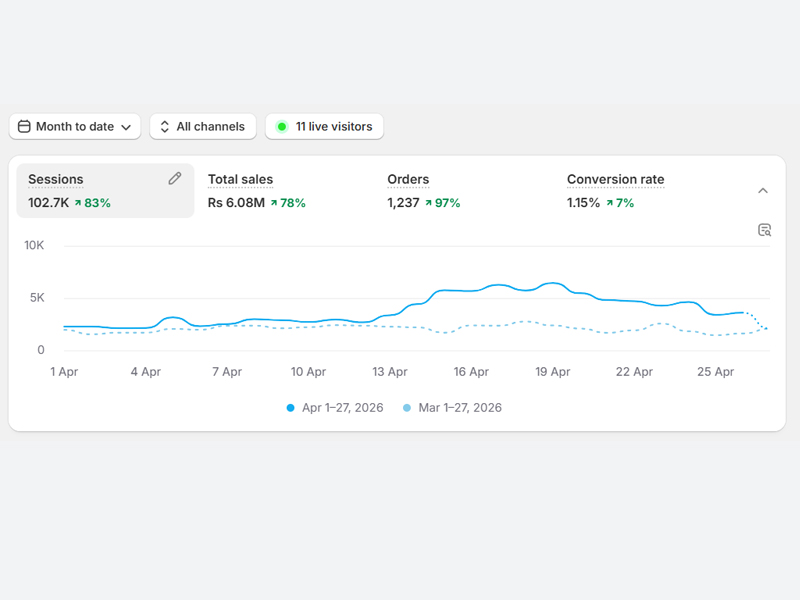
Task: Click the 5K y-axis label
Action: point(37,297)
